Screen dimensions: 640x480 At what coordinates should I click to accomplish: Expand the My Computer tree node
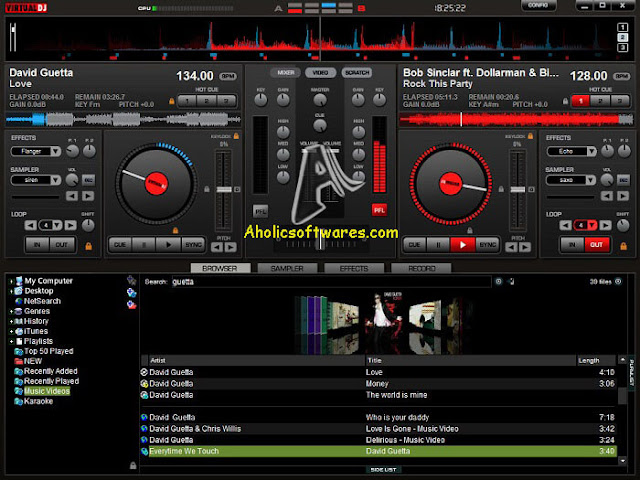11,281
